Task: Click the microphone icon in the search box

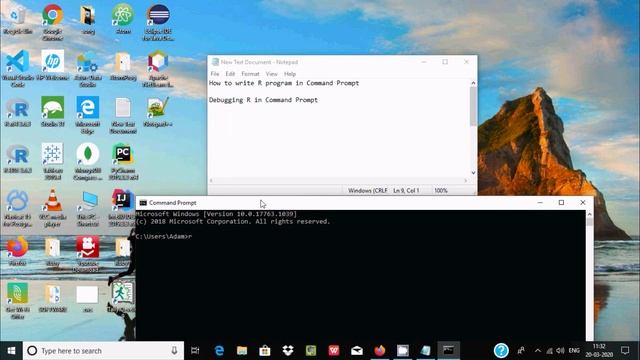Action: click(x=174, y=351)
